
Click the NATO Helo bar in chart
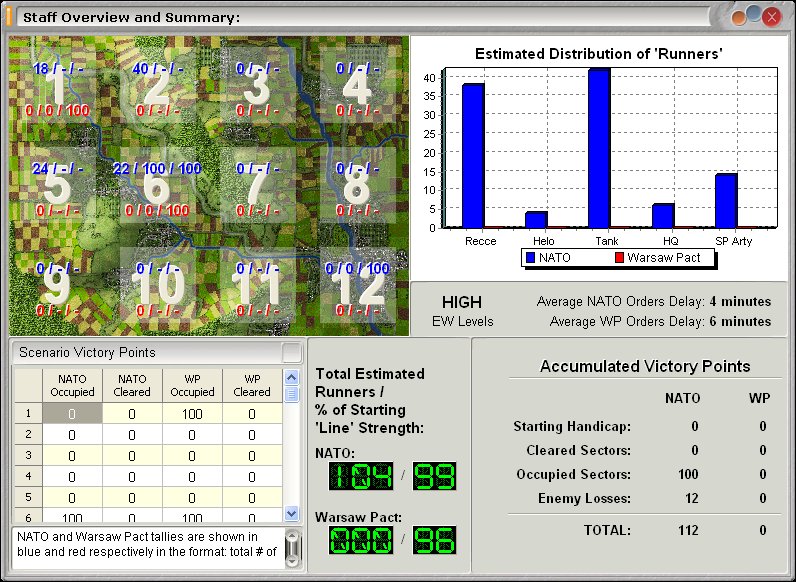point(536,220)
